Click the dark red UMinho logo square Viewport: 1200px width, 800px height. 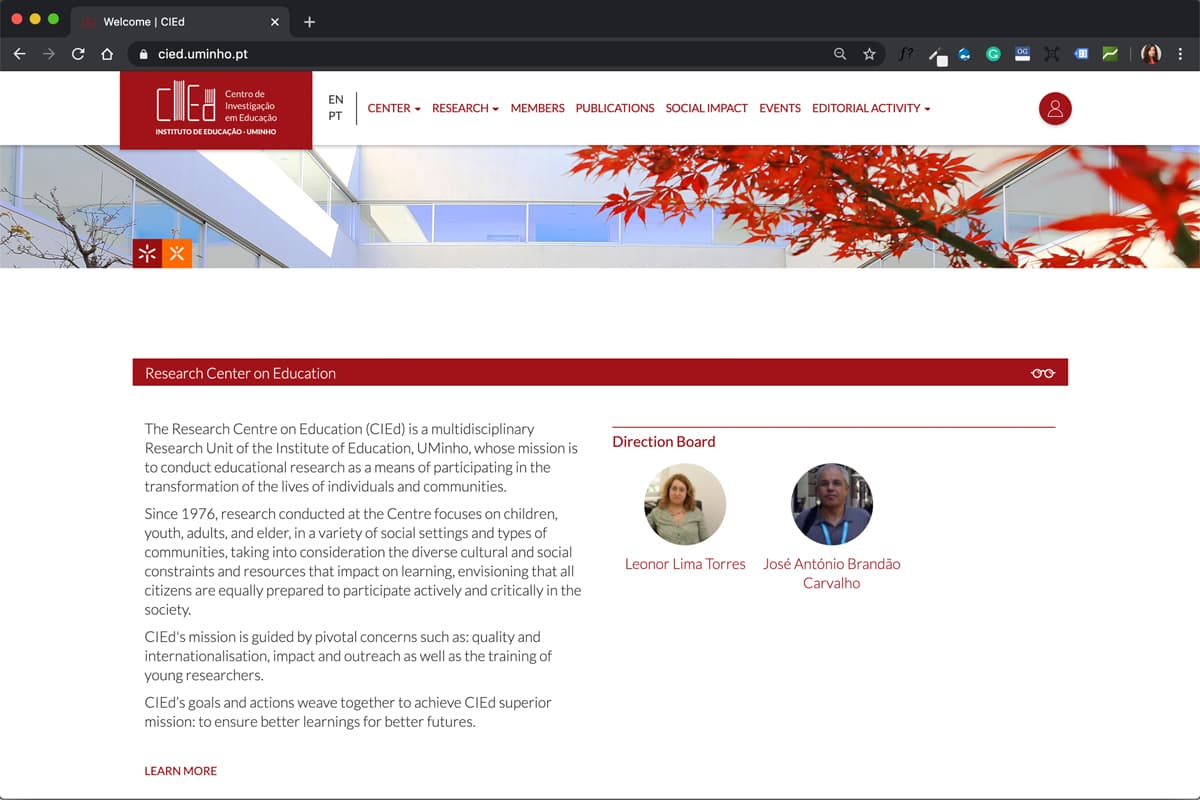[147, 254]
